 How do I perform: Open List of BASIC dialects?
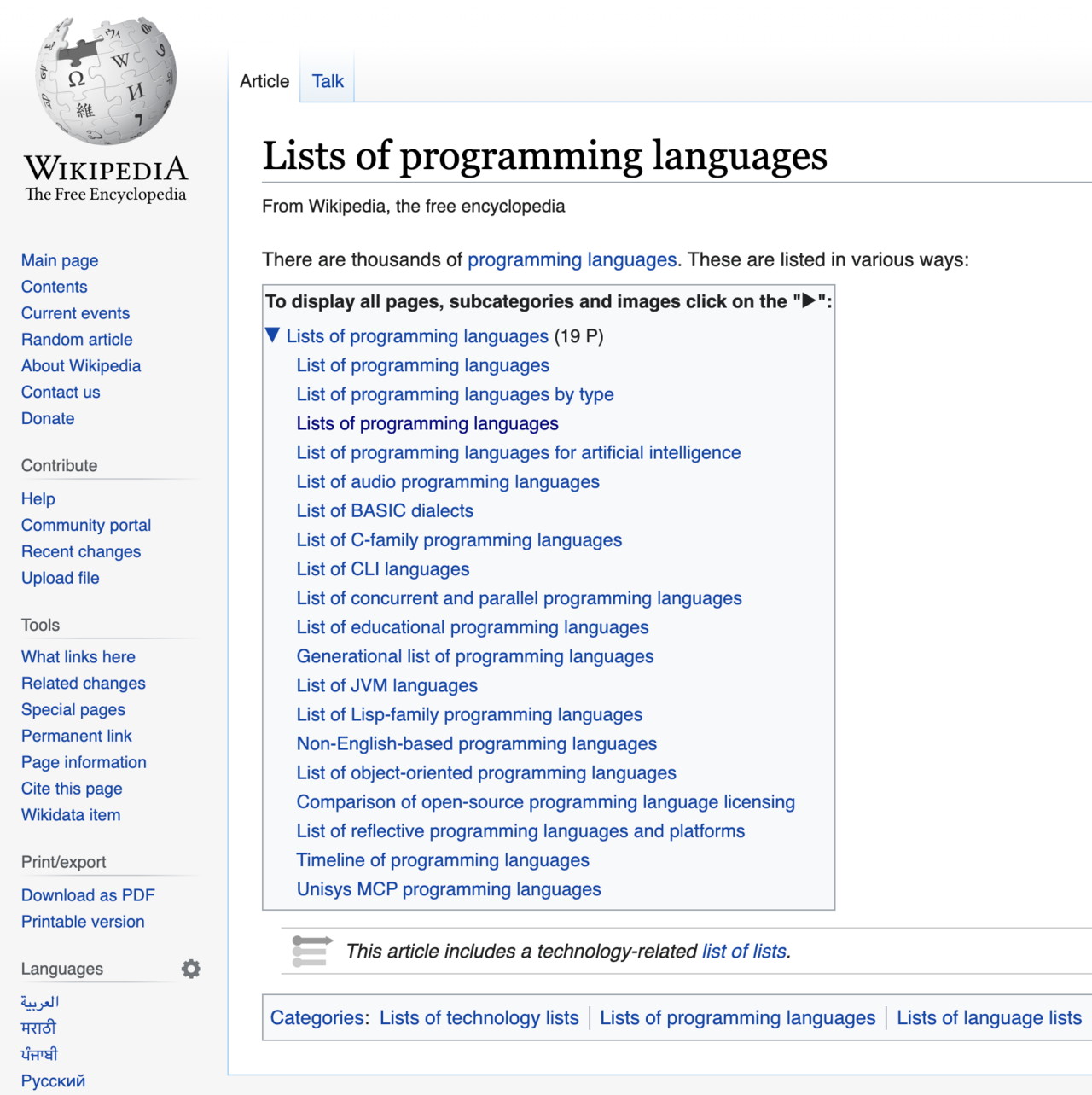click(385, 510)
